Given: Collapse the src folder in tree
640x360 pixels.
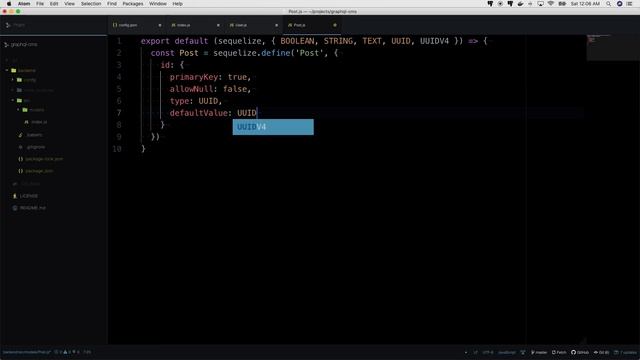Looking at the screenshot, I should [21, 100].
